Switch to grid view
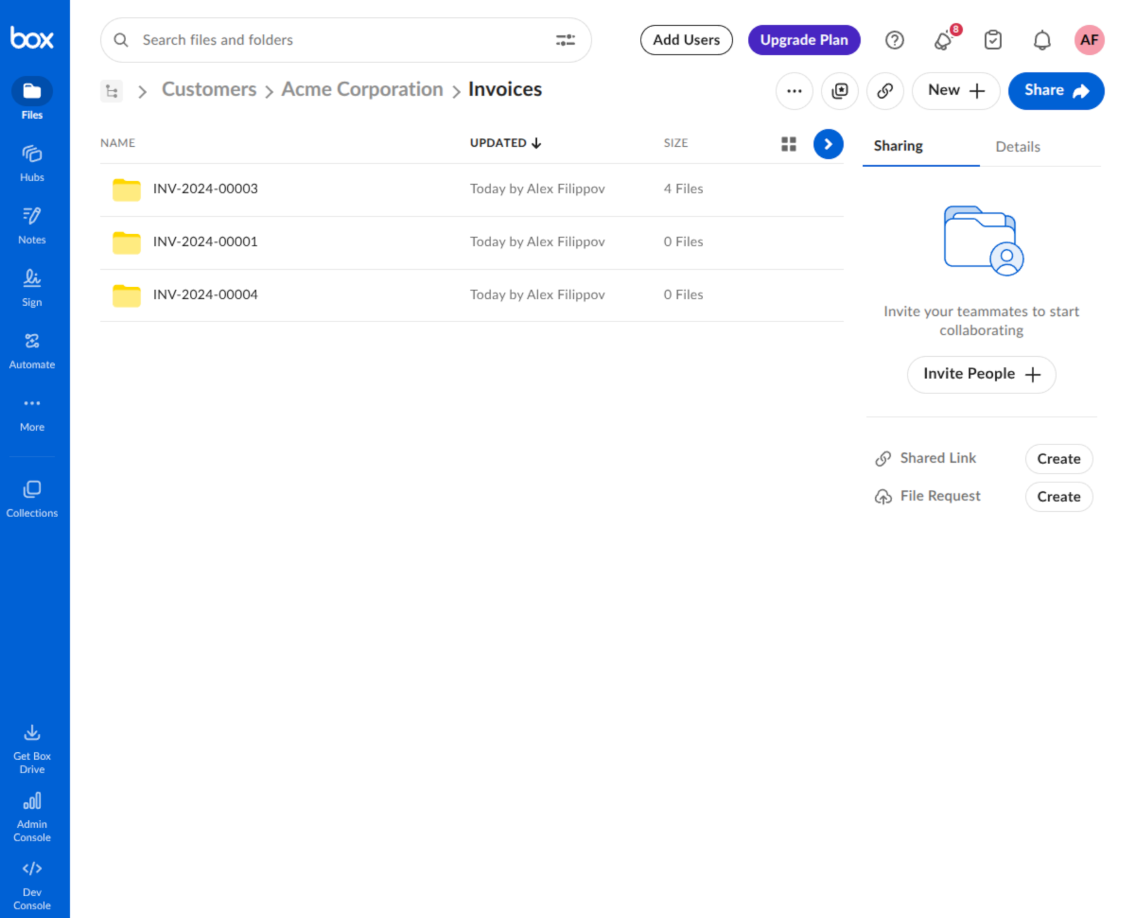The width and height of the screenshot is (1130, 918). 789,144
